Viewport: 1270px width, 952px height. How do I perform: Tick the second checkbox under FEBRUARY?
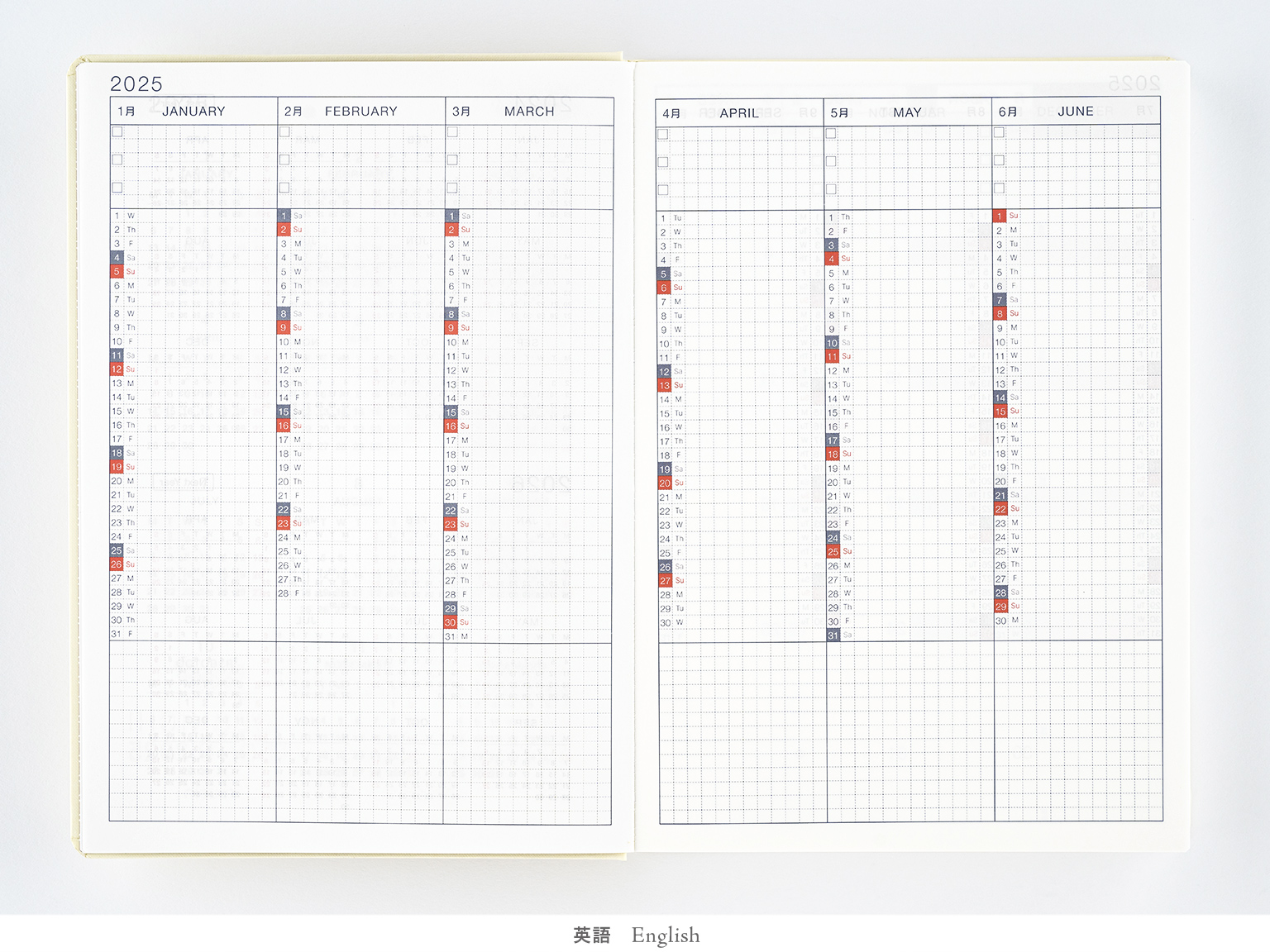point(284,159)
